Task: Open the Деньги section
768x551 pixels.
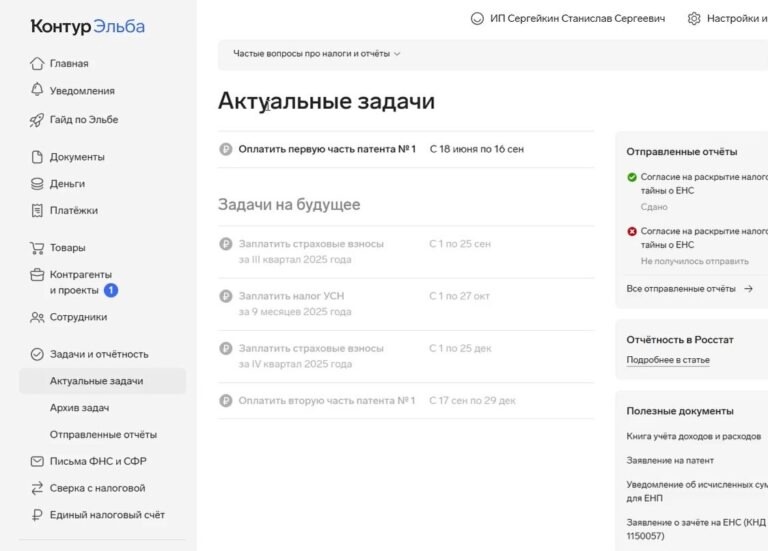Action: coord(68,184)
